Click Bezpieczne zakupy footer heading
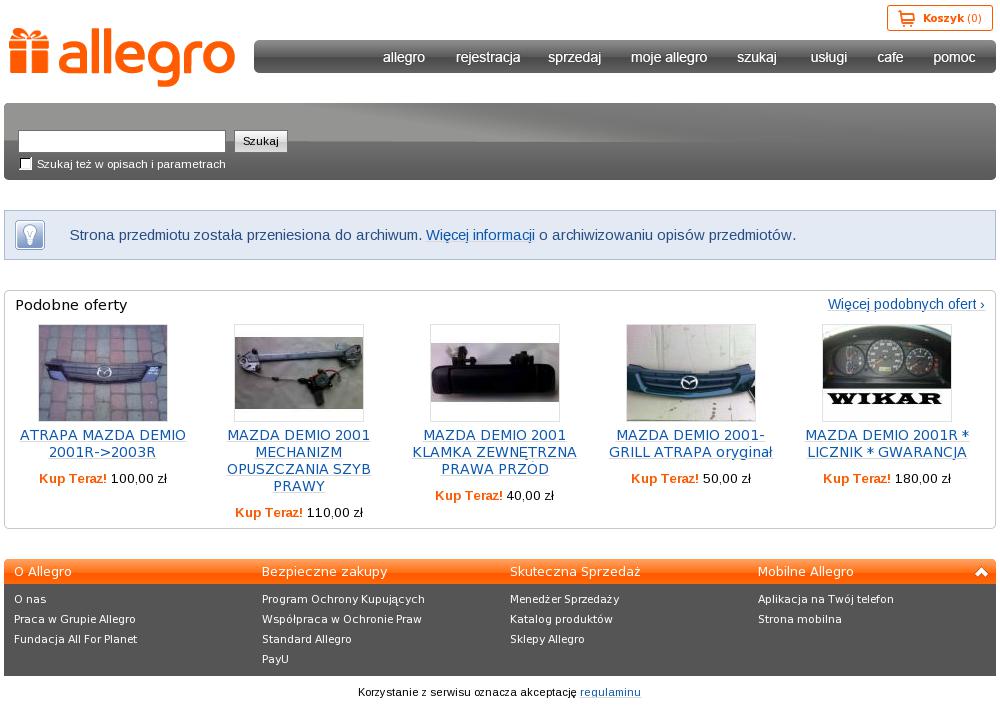This screenshot has width=1000, height=712. tap(324, 572)
